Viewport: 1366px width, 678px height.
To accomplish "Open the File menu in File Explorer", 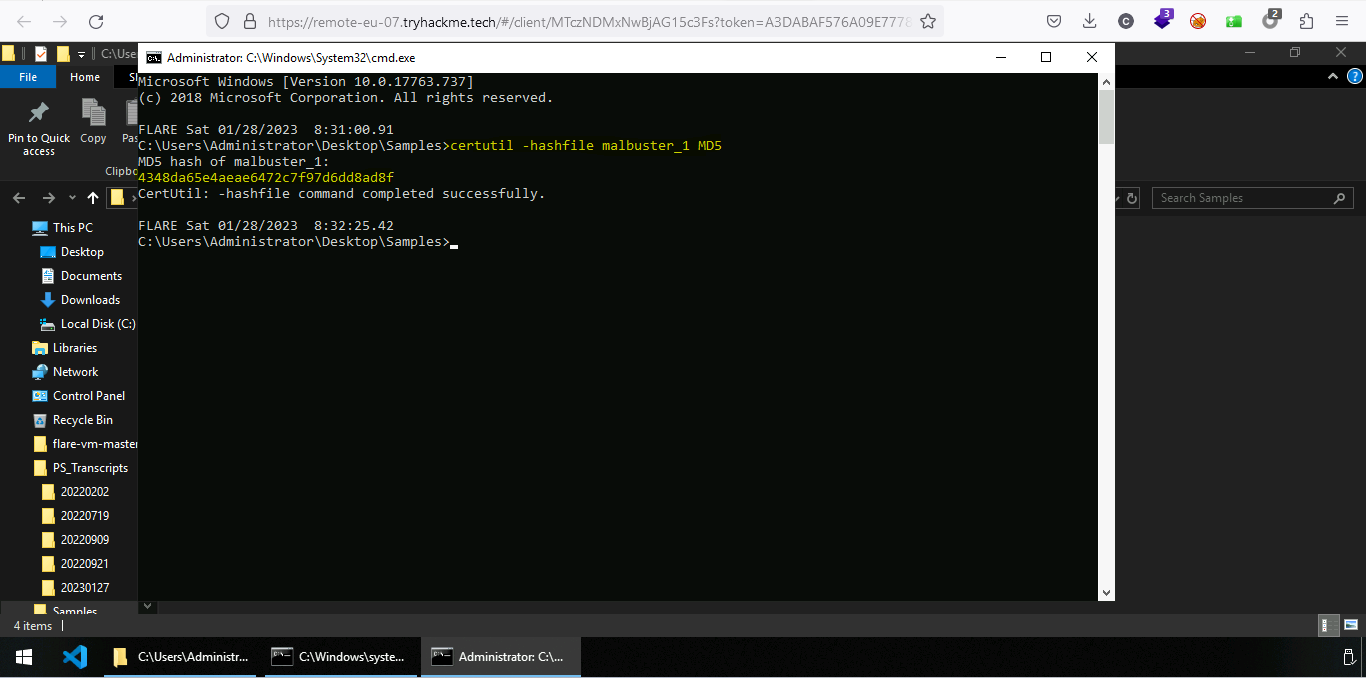I will click(x=28, y=77).
